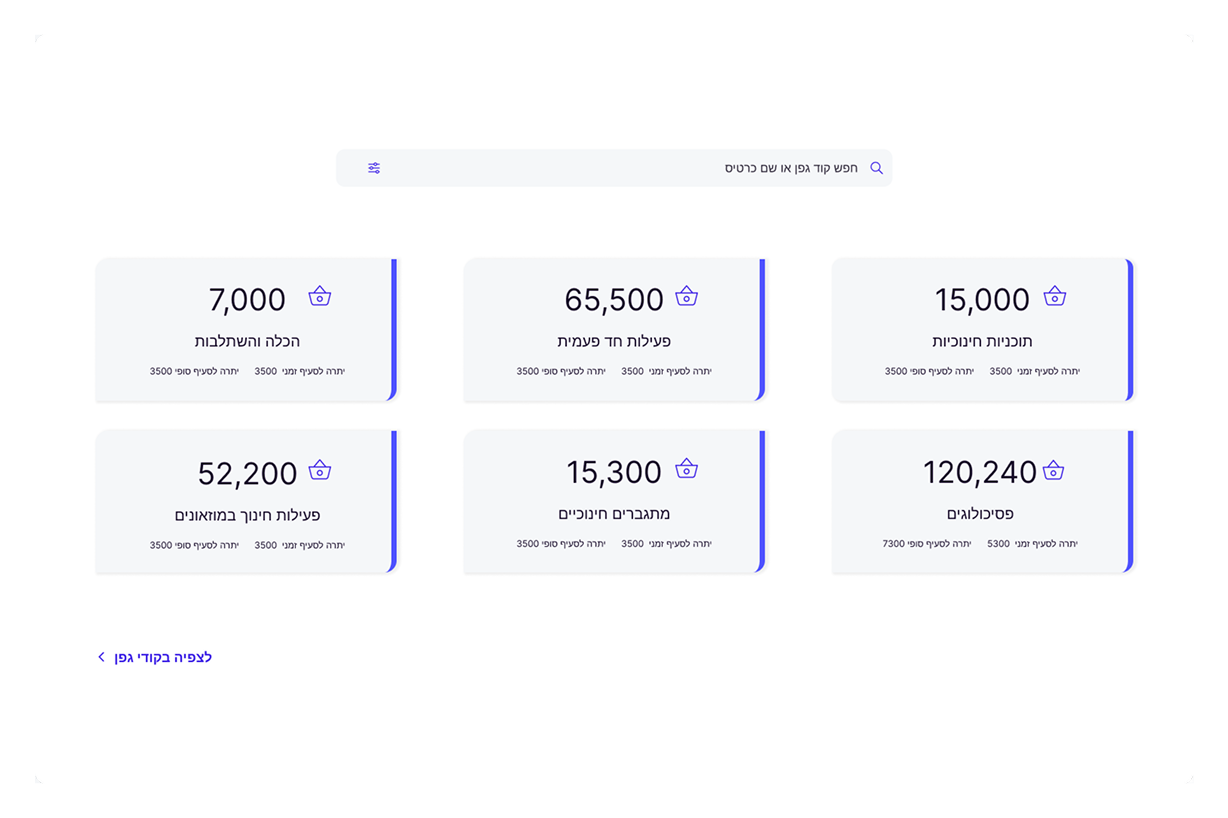Screen dimensions: 1228x818
Task: Select the הכלה והשתלבות card title
Action: tap(247, 341)
